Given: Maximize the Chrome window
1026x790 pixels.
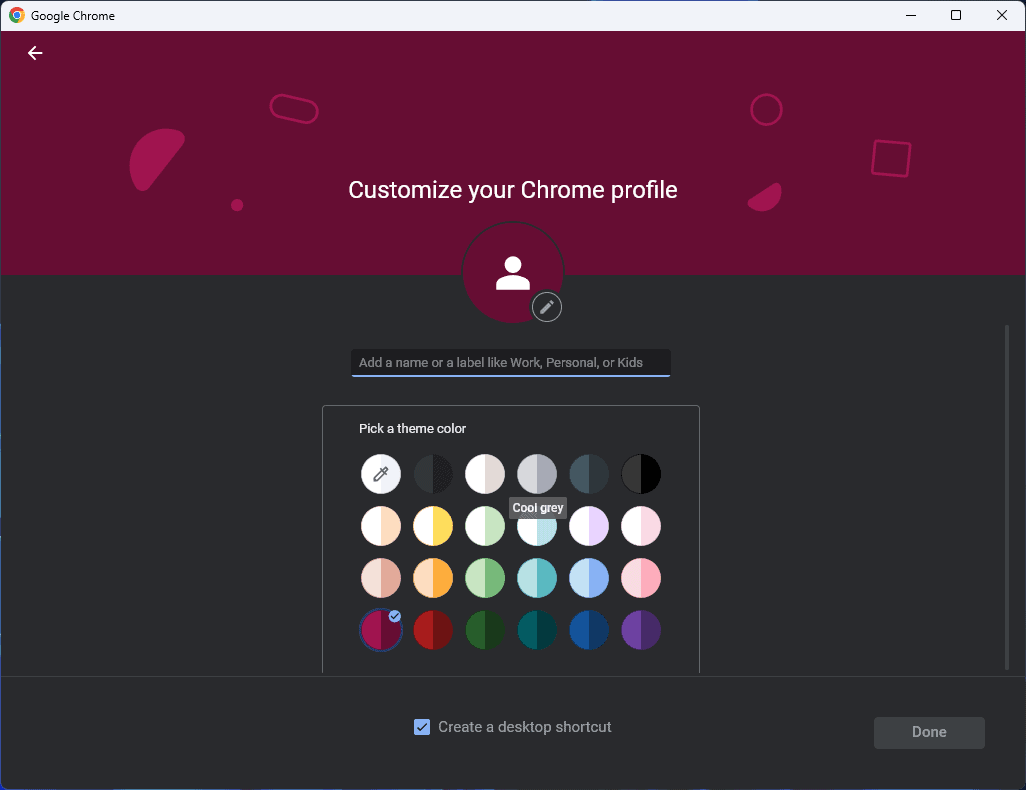Looking at the screenshot, I should [956, 15].
